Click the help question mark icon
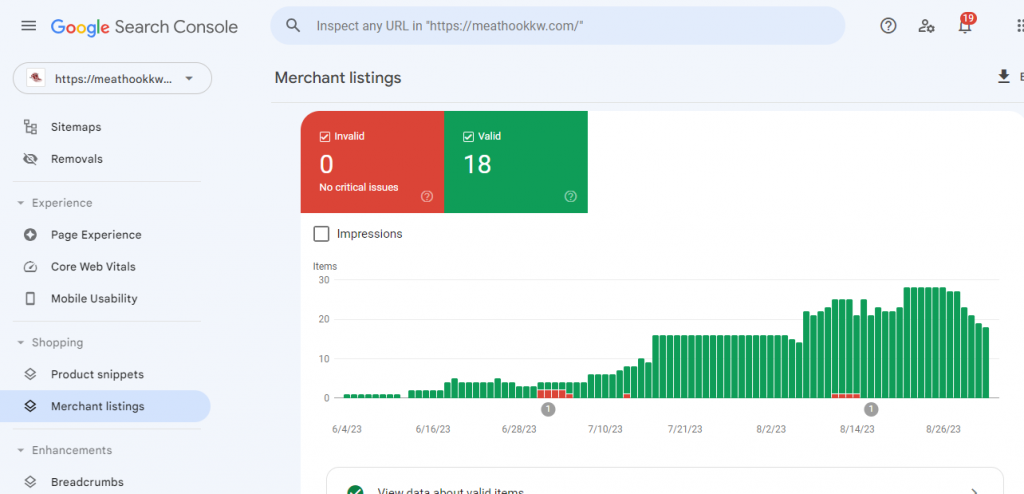The height and width of the screenshot is (494, 1024). coord(888,26)
